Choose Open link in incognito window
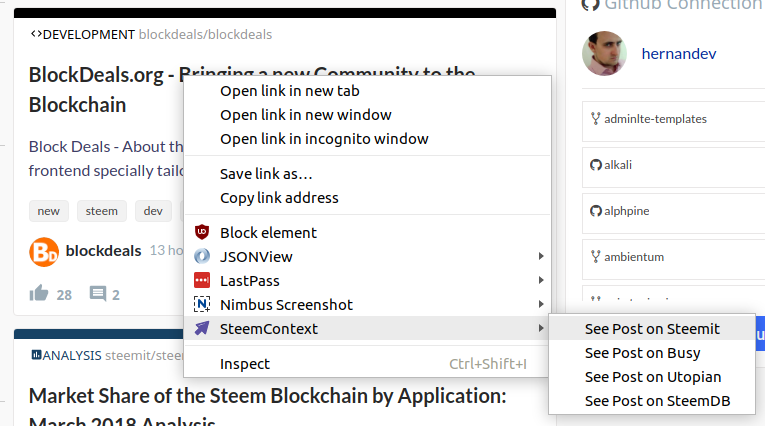 tap(324, 139)
